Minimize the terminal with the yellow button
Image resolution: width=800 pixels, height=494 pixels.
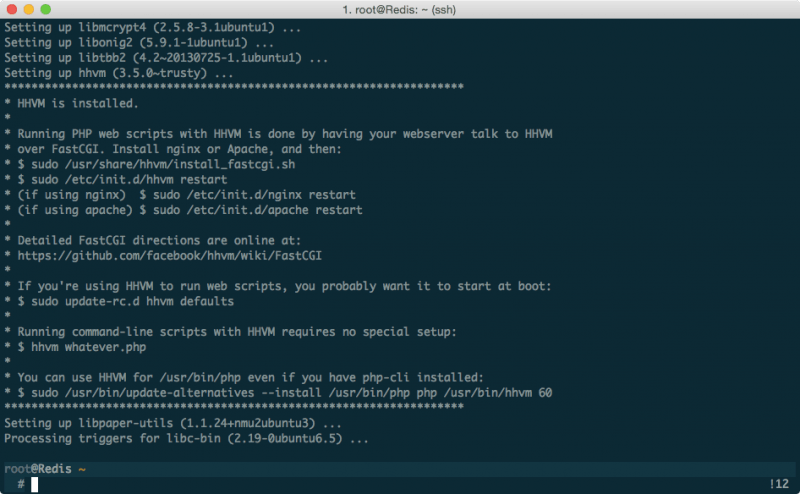[30, 10]
